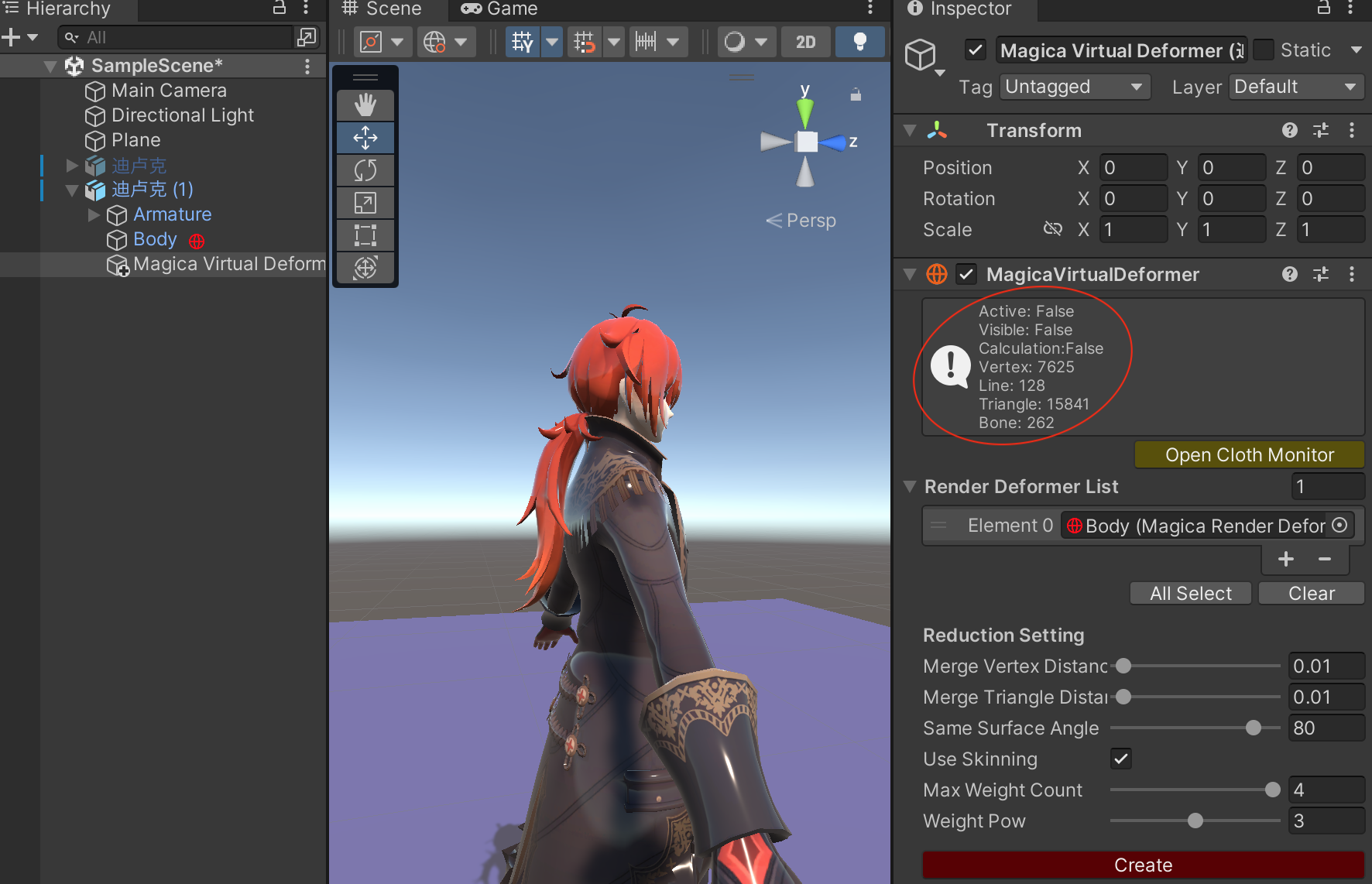Open the Tag dropdown
The height and width of the screenshot is (884, 1372).
(x=1074, y=87)
